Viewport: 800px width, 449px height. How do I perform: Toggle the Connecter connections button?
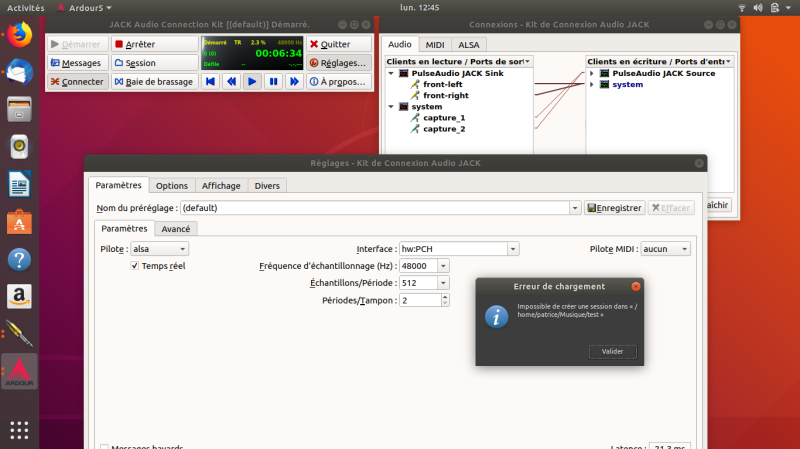click(78, 82)
